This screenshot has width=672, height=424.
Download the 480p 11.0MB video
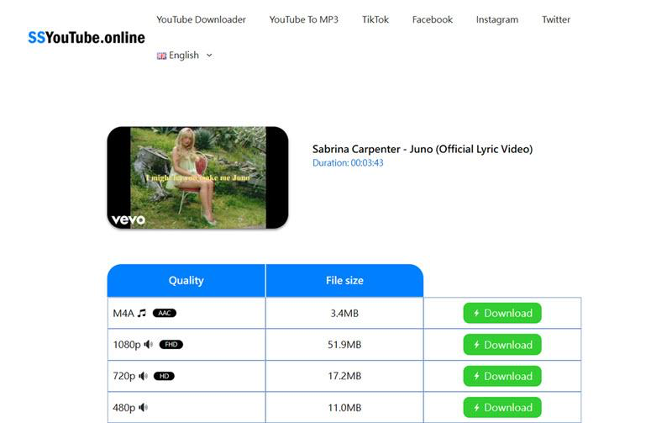(502, 407)
